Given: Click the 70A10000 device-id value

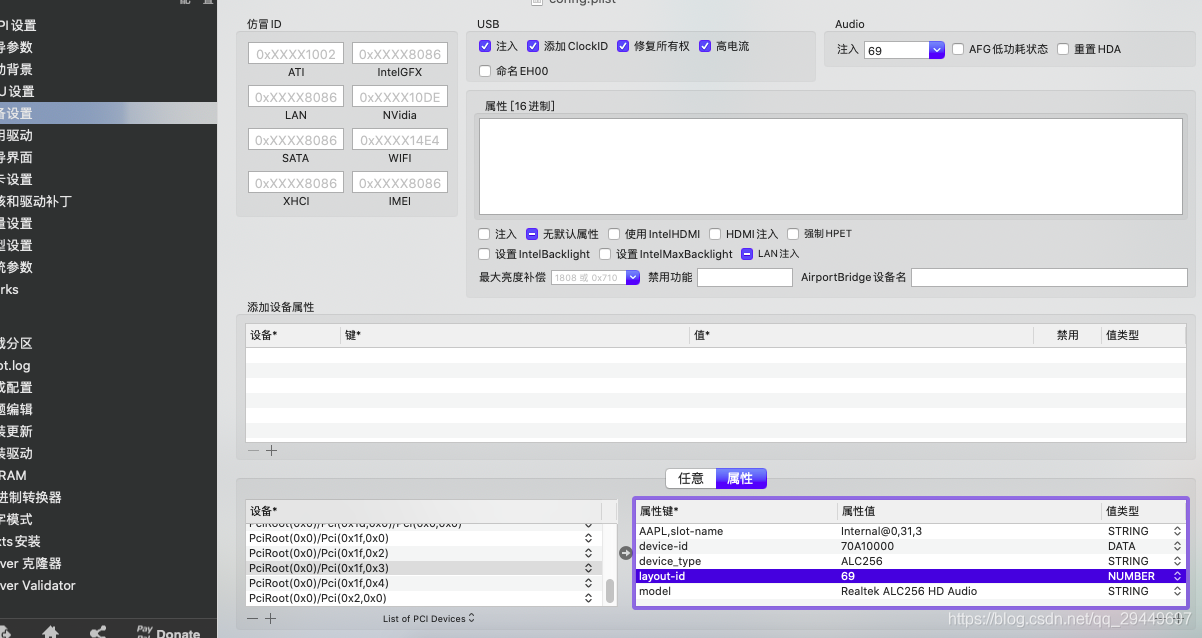Looking at the screenshot, I should click(868, 546).
